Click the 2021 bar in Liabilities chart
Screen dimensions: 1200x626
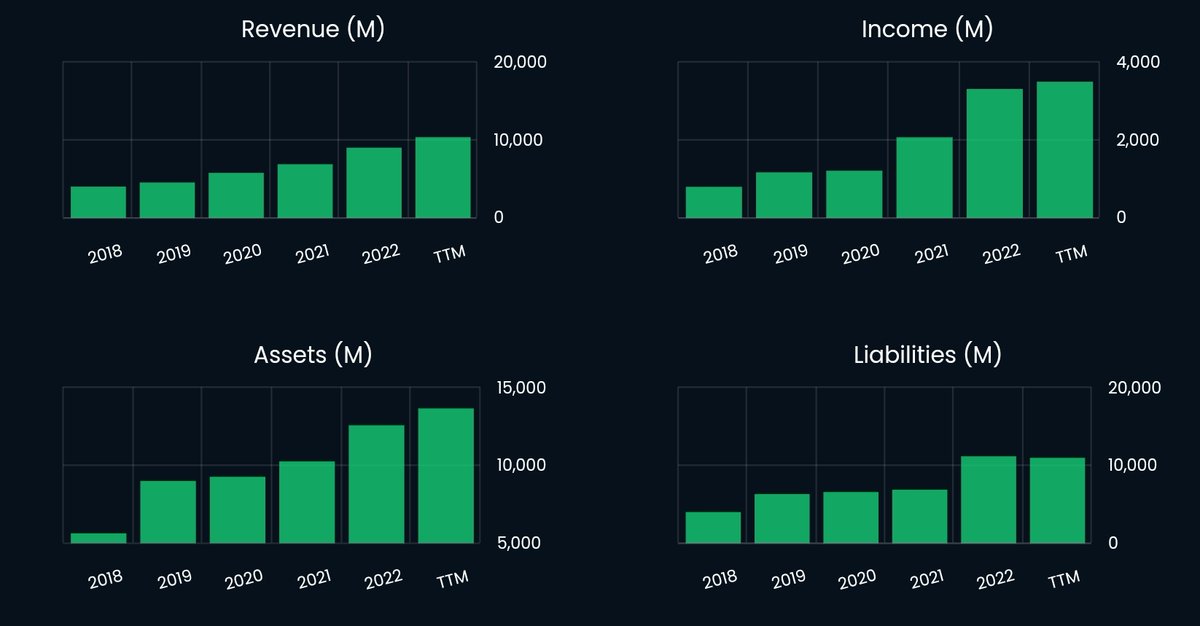tap(920, 516)
